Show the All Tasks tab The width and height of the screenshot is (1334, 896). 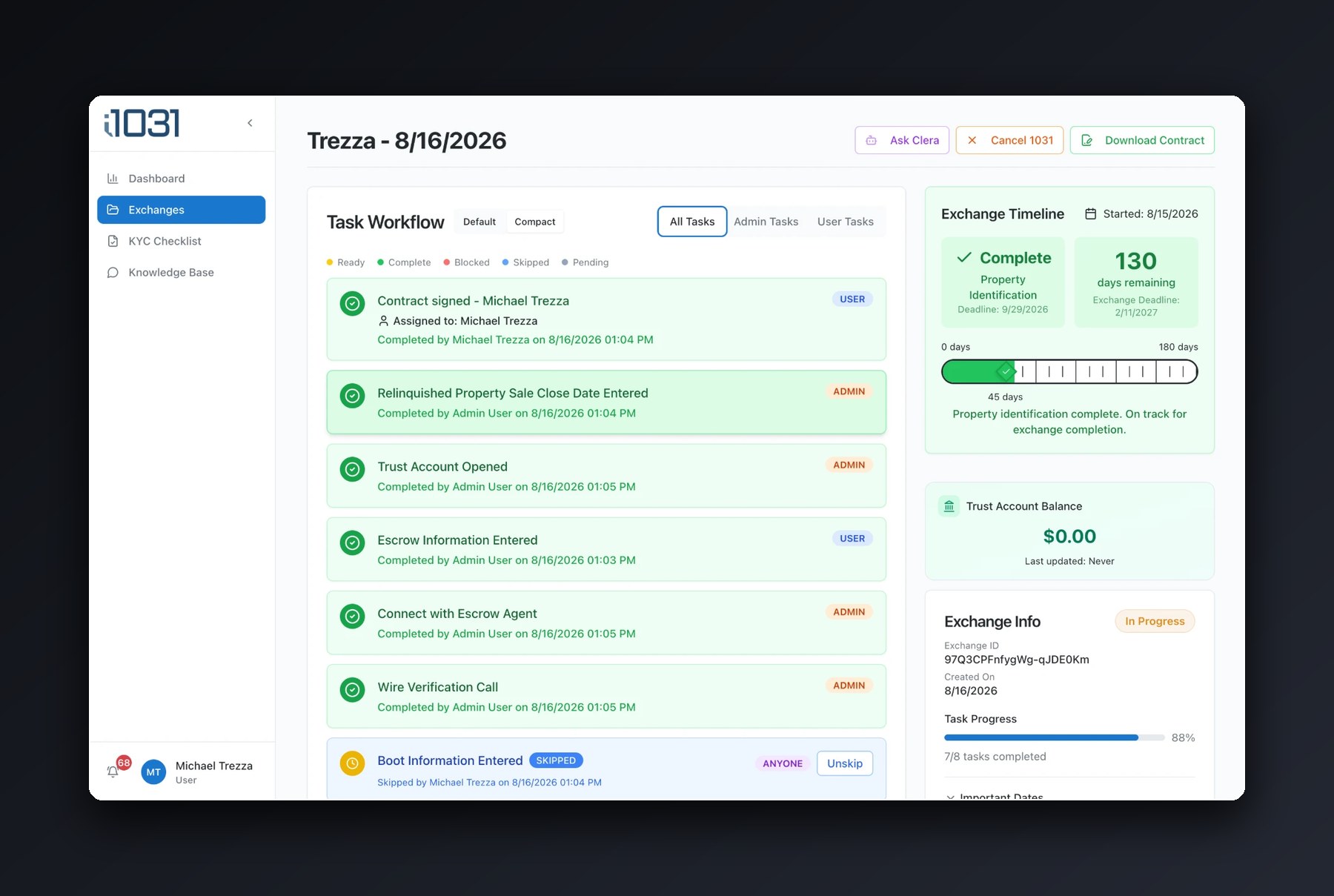pyautogui.click(x=692, y=222)
